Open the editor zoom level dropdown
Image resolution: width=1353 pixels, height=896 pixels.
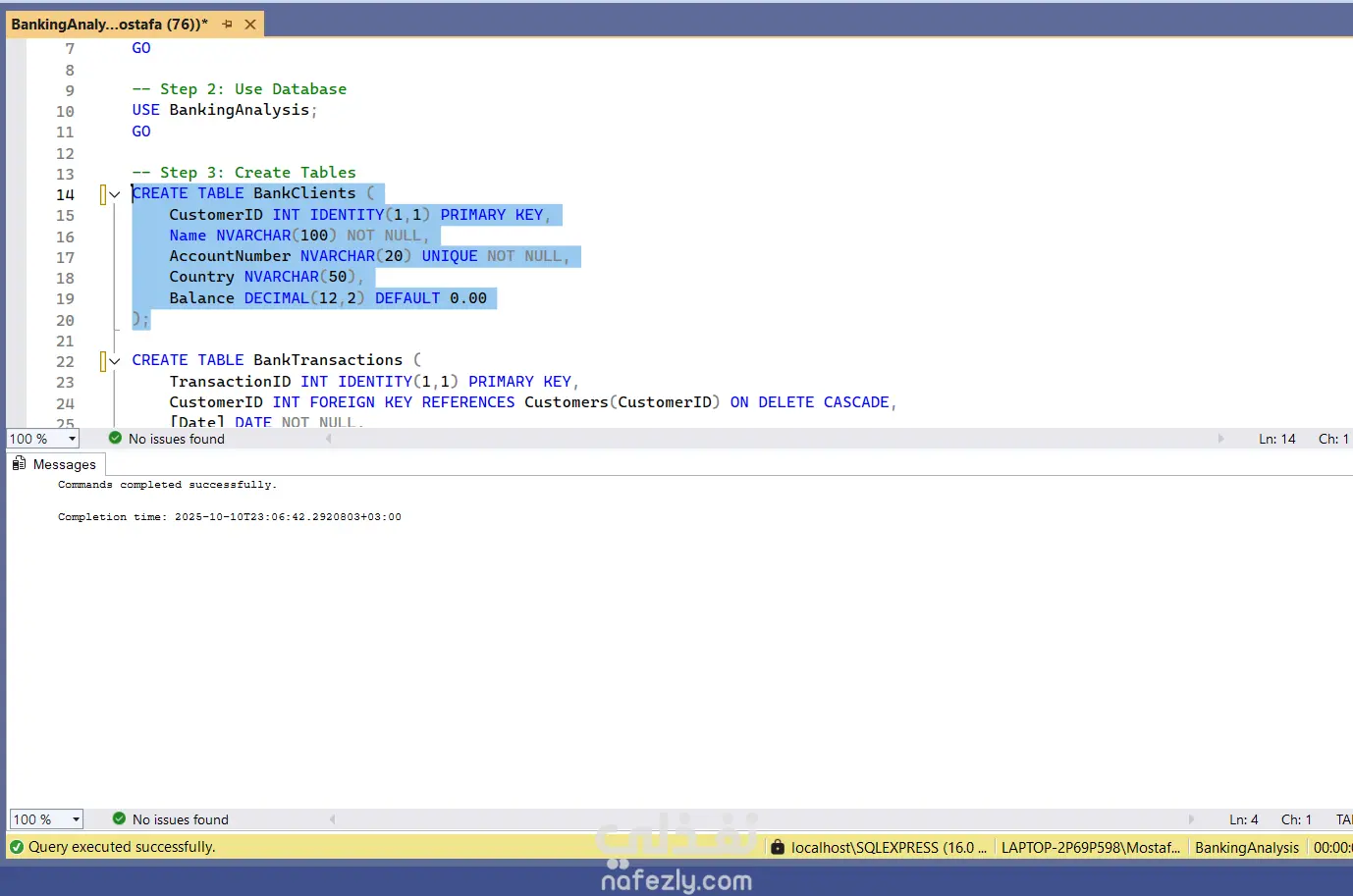[x=72, y=439]
